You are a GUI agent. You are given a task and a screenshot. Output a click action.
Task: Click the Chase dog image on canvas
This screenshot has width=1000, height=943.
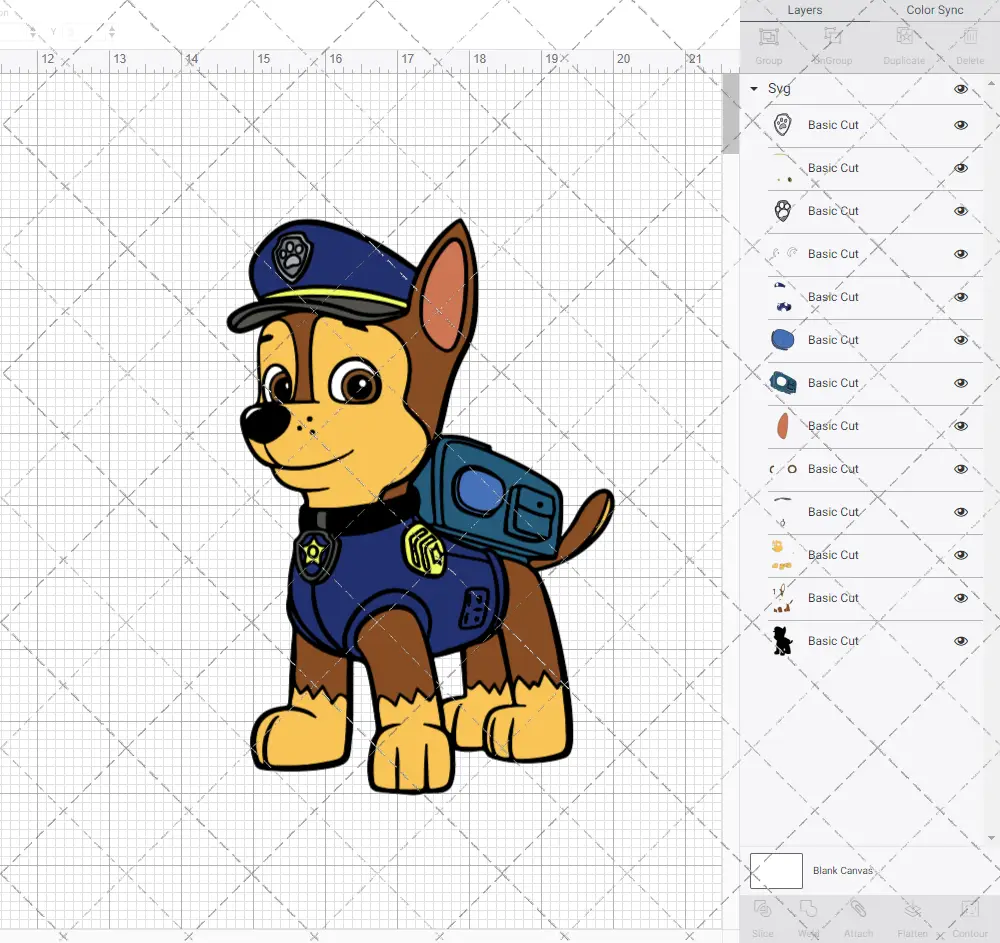(x=420, y=506)
